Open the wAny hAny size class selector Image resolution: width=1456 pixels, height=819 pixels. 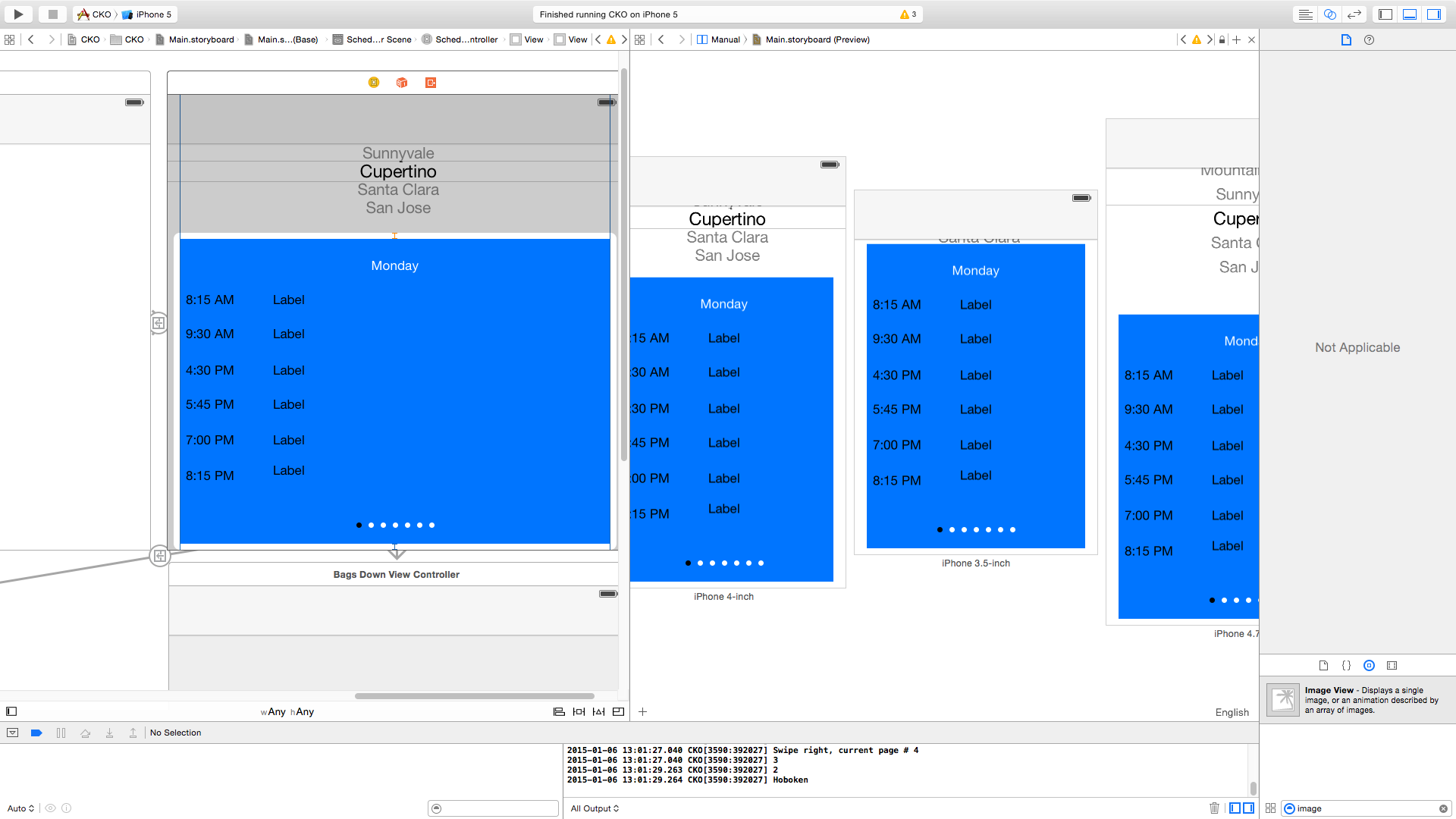287,711
